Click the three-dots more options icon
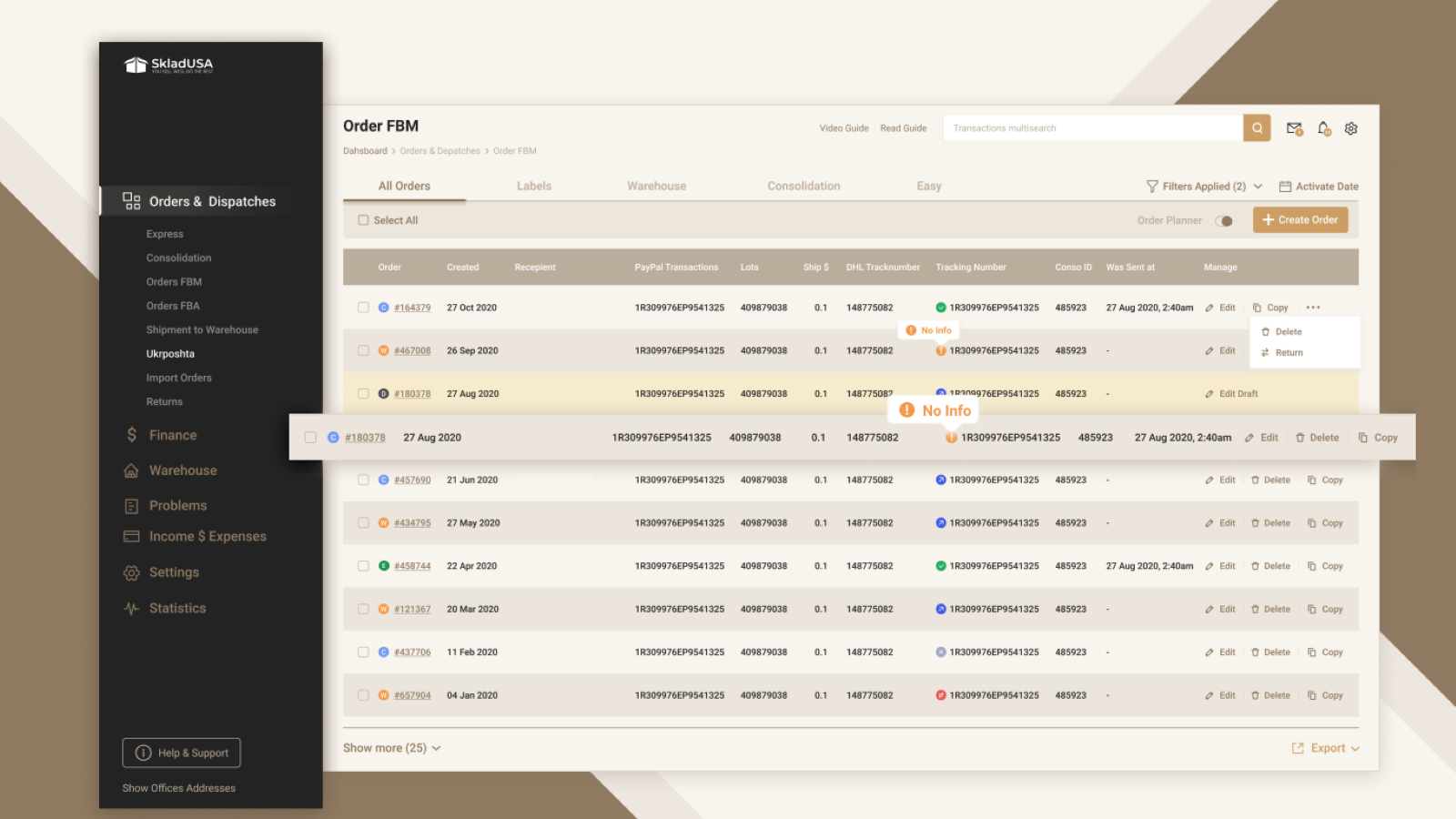Image resolution: width=1456 pixels, height=819 pixels. coord(1313,308)
